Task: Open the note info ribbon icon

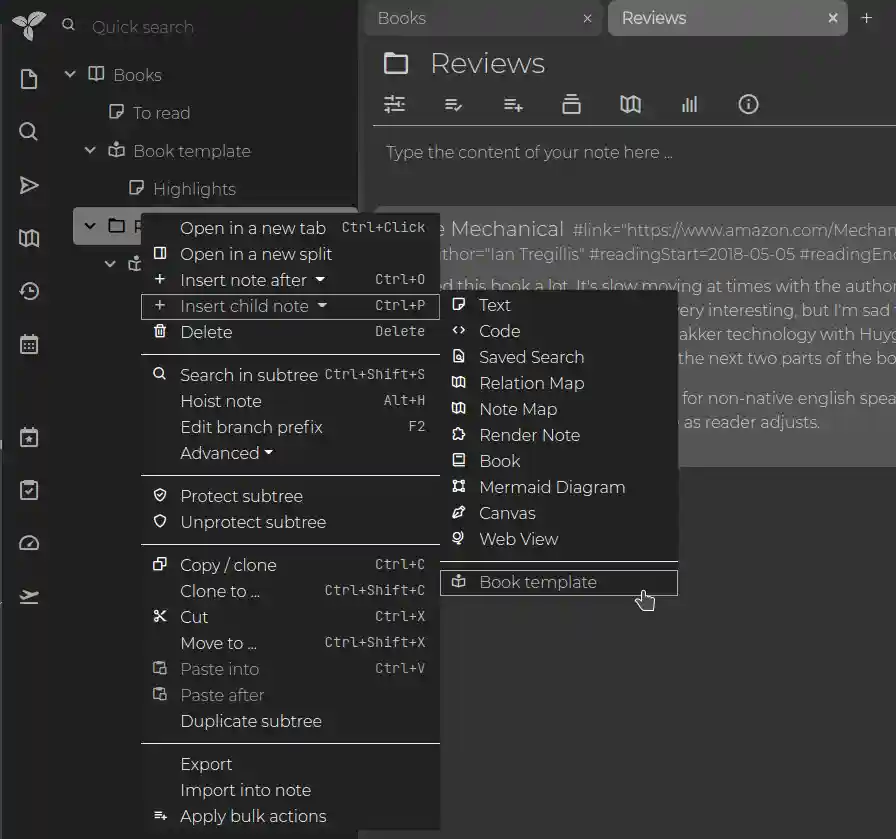Action: coord(748,104)
